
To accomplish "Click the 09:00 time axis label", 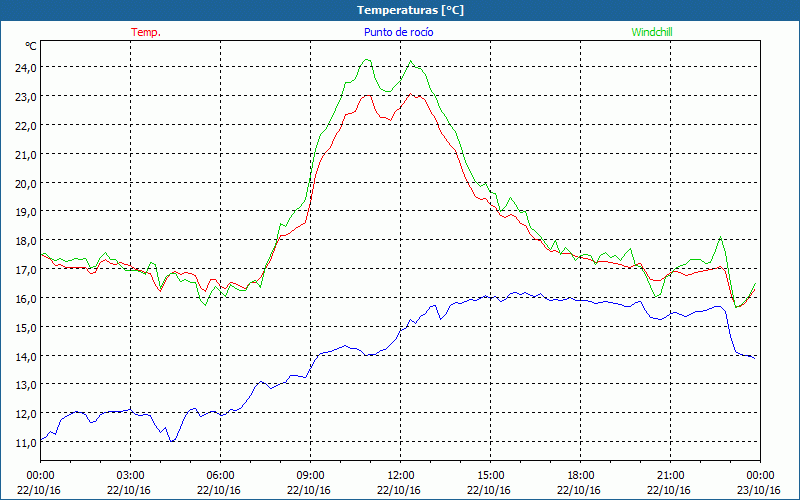I will [x=310, y=476].
